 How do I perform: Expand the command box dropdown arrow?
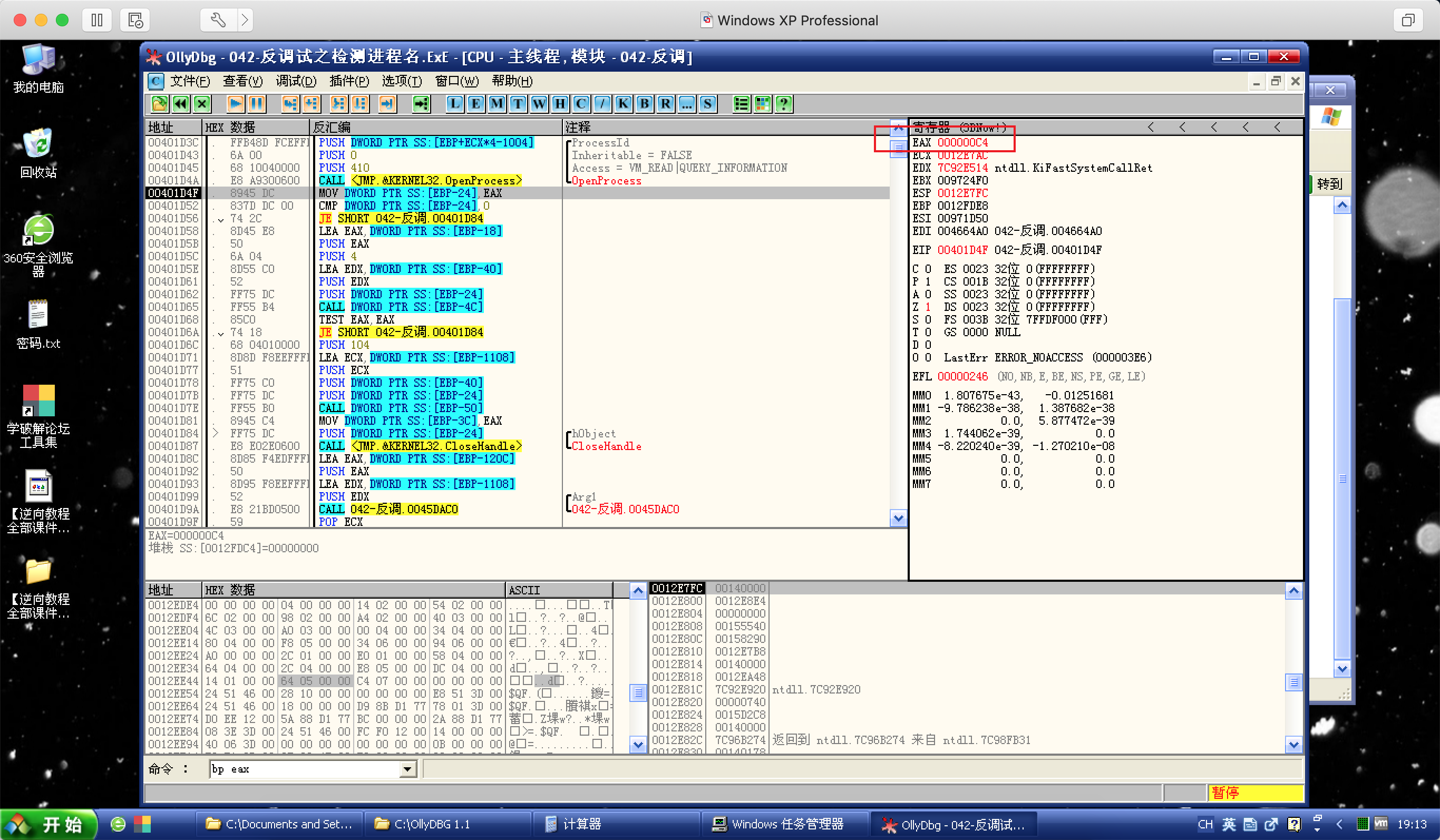[407, 769]
